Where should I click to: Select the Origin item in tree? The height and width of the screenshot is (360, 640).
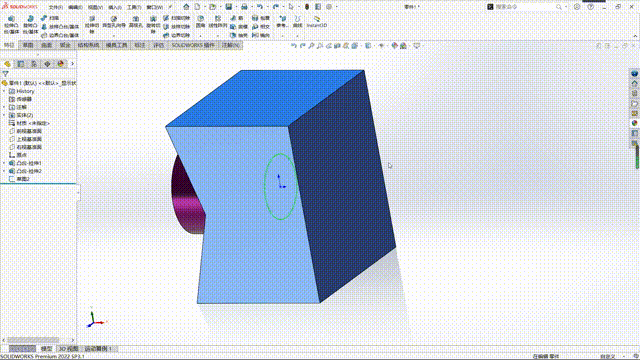pos(18,155)
